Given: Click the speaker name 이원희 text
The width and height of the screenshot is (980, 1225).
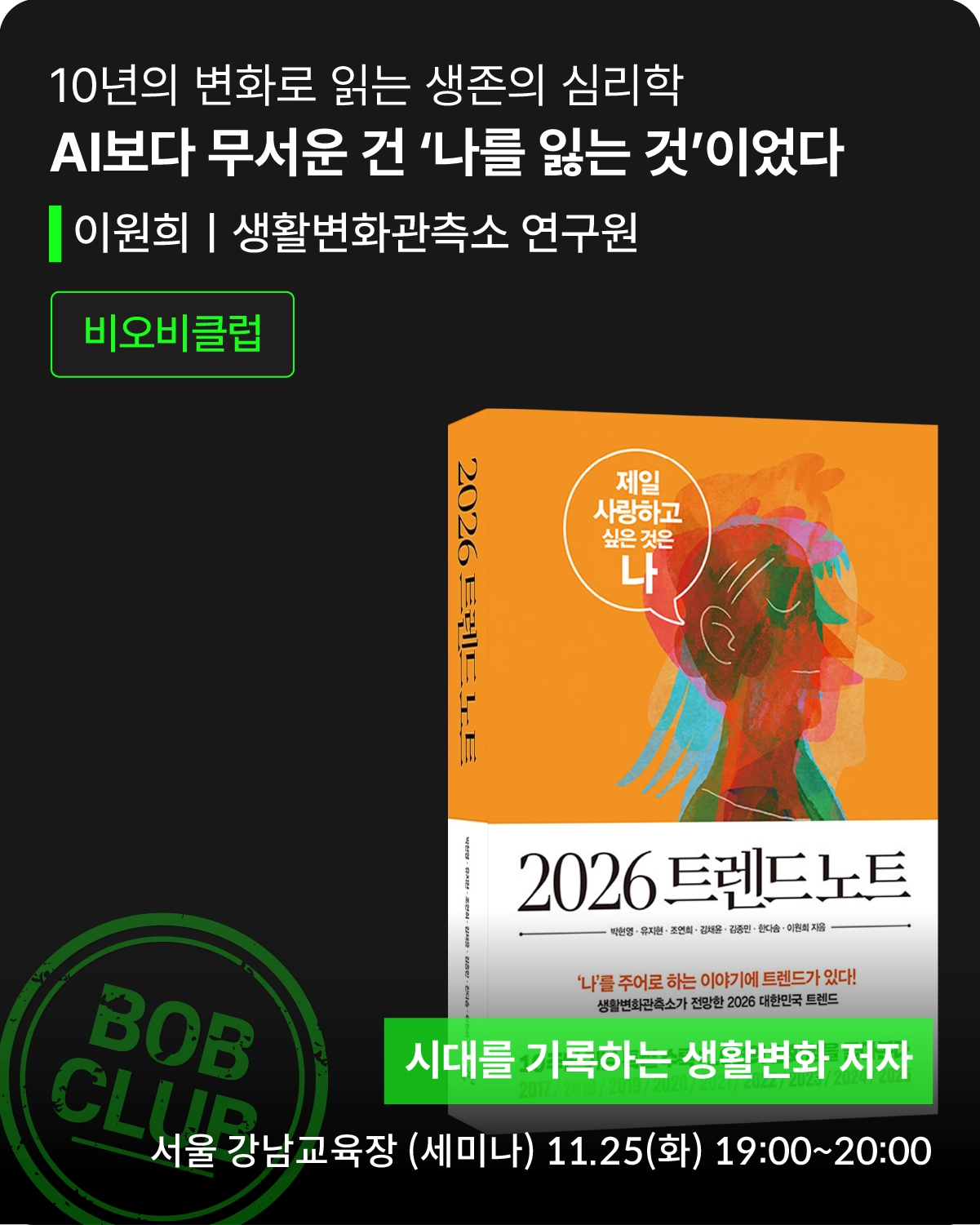Looking at the screenshot, I should click(x=131, y=232).
